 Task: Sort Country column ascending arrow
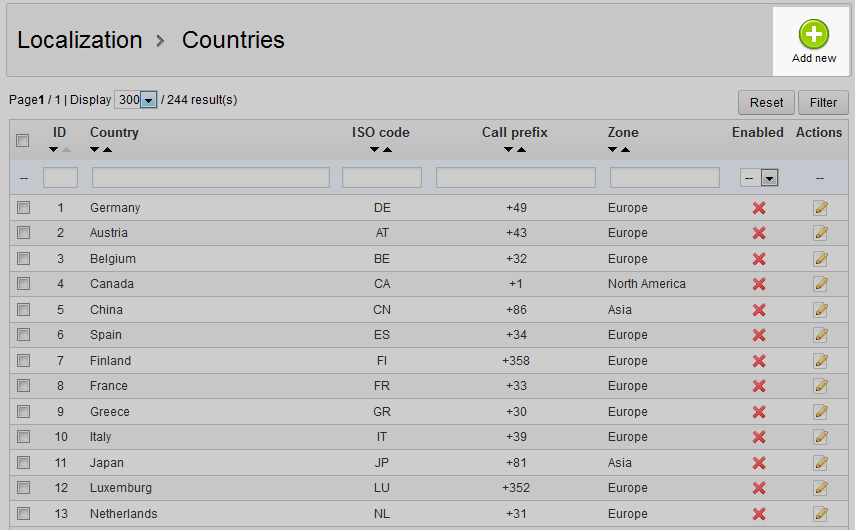coord(107,150)
